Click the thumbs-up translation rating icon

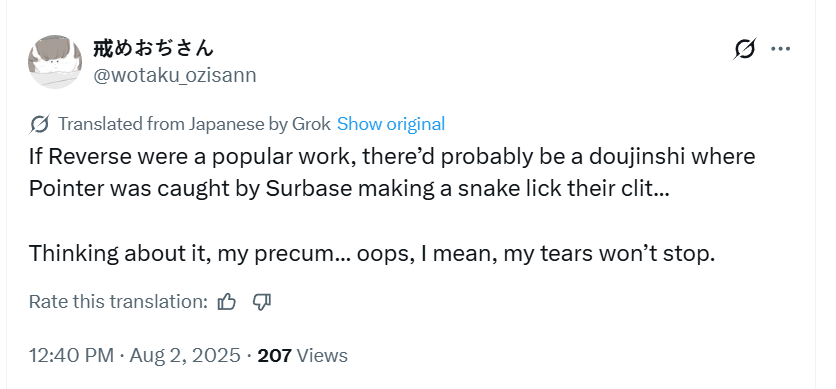click(227, 302)
